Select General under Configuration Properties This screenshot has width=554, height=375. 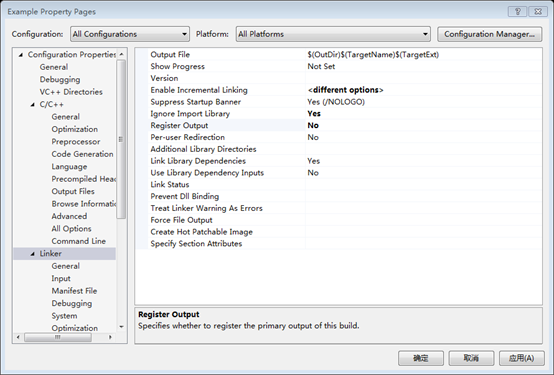pos(54,67)
